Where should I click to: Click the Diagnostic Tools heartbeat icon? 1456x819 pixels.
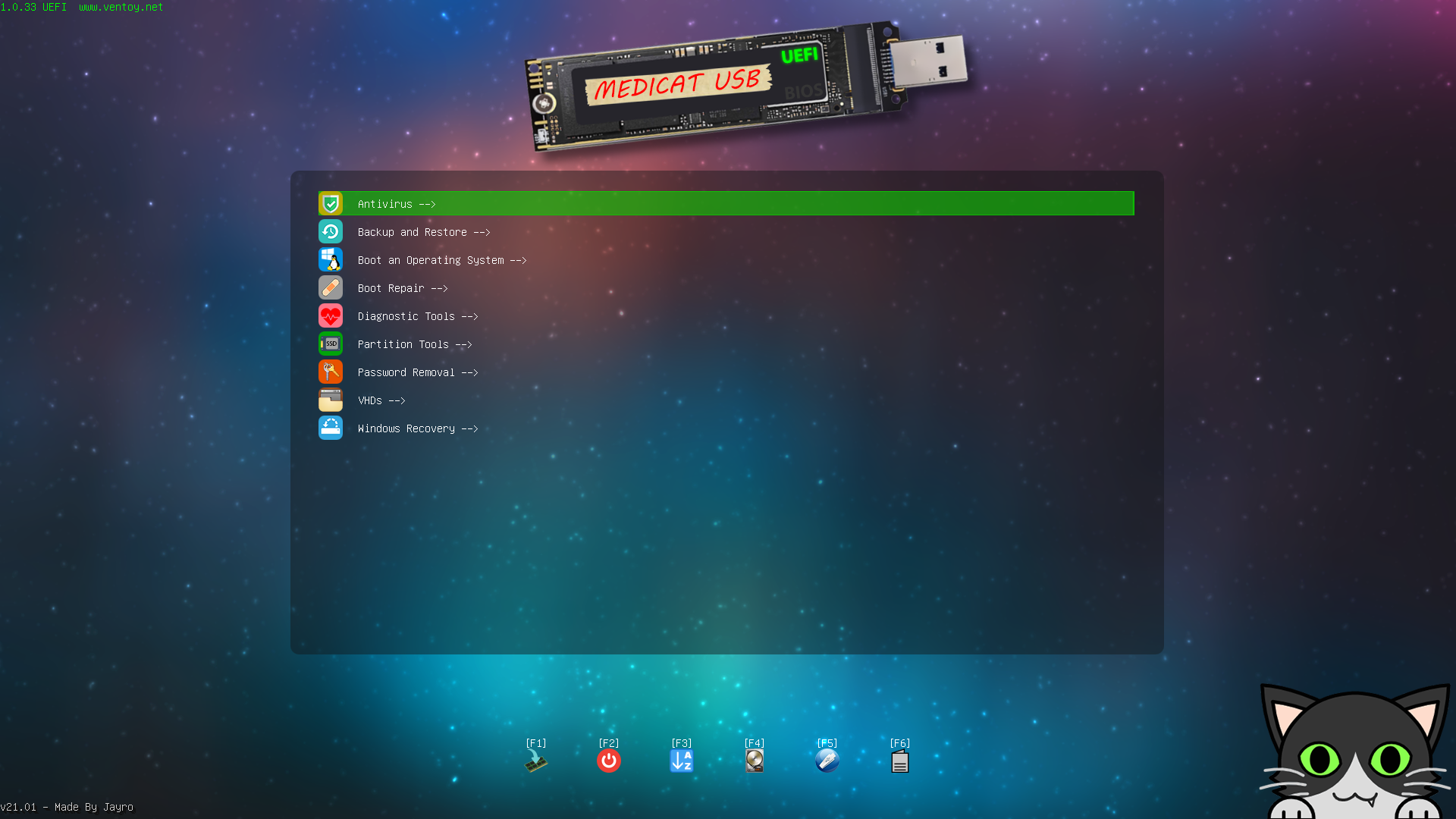tap(331, 315)
